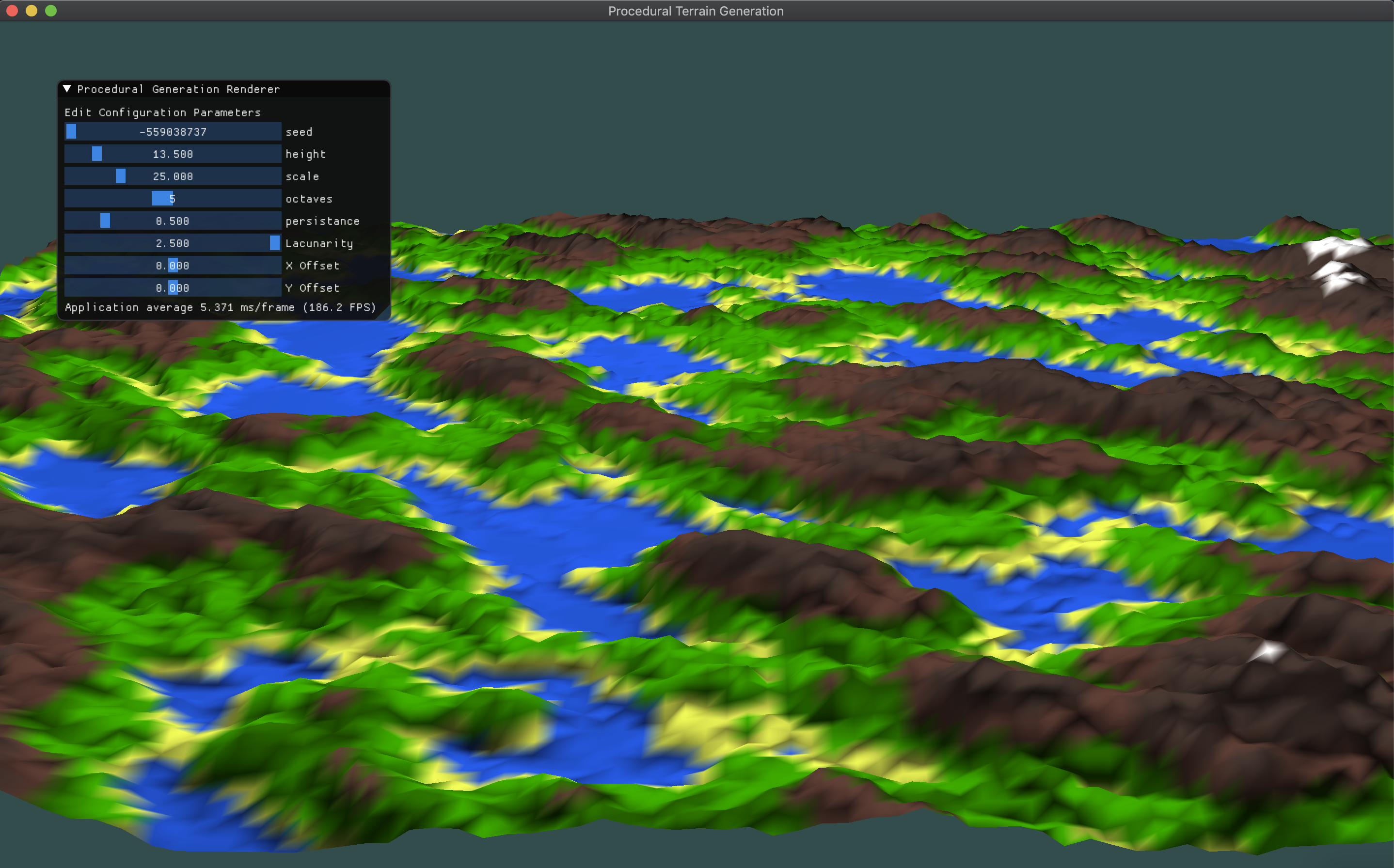Click the persistance slider showing 0.500

[x=172, y=221]
